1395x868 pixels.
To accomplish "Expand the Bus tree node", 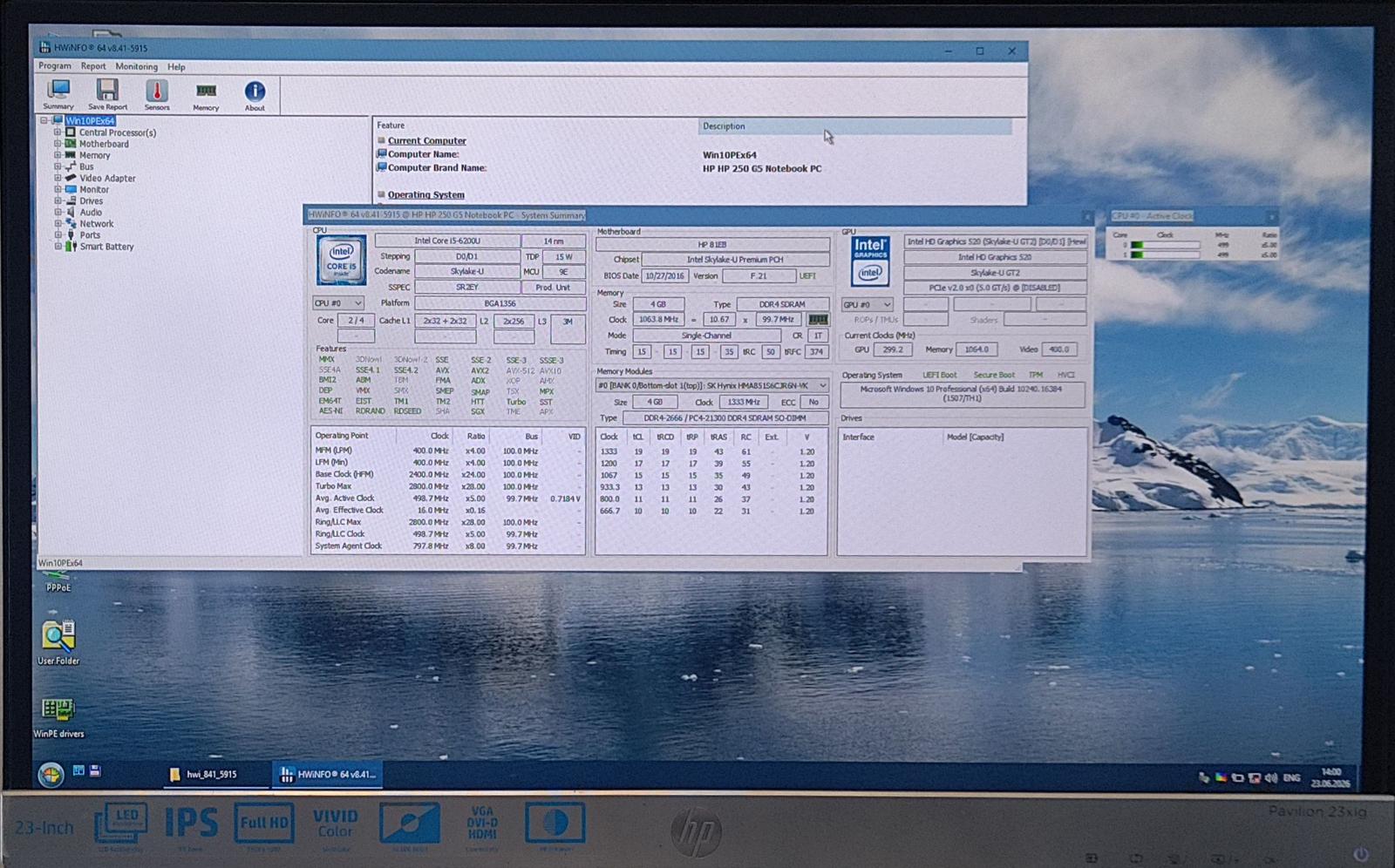I will [x=58, y=166].
